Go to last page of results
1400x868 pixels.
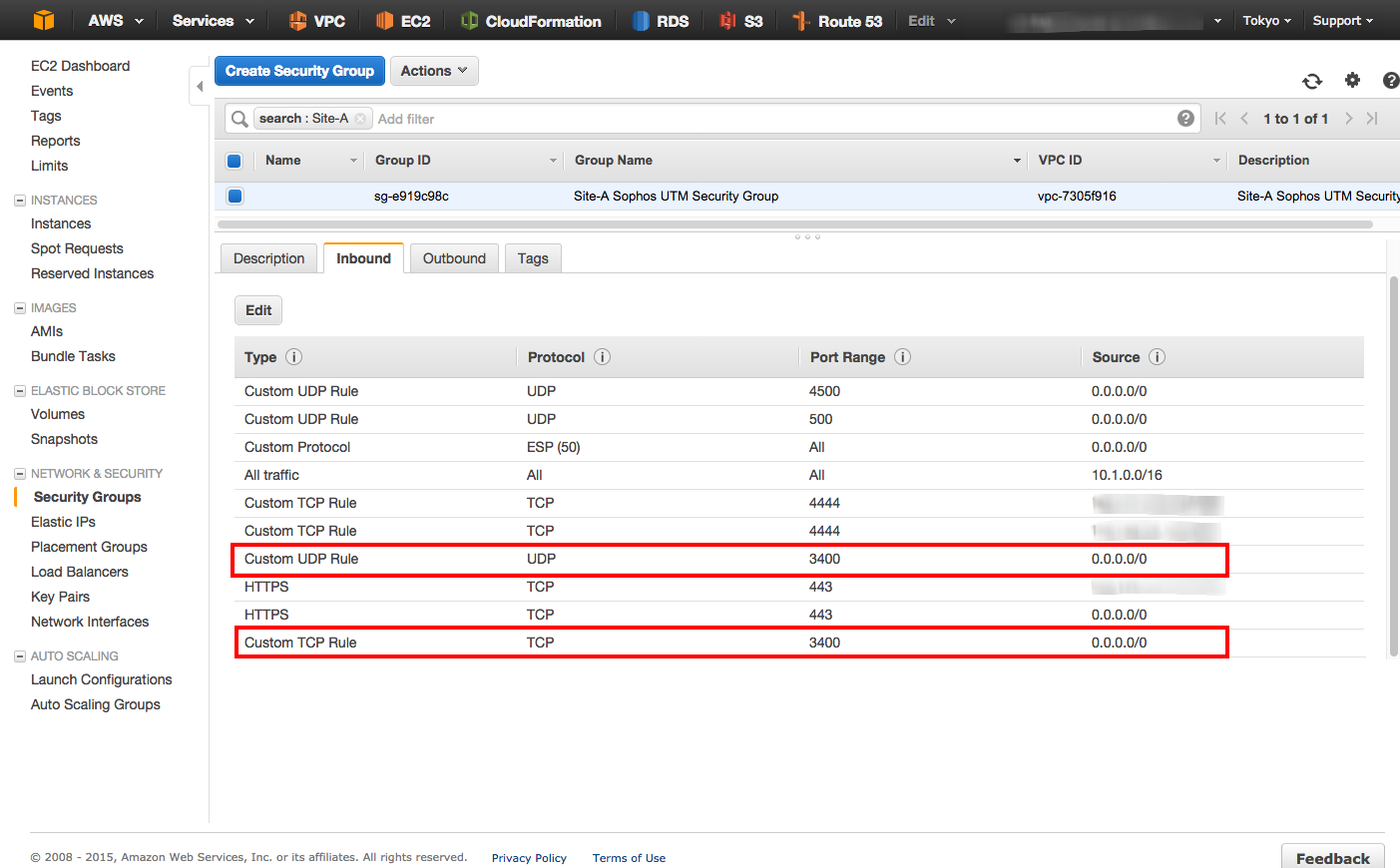(1372, 118)
